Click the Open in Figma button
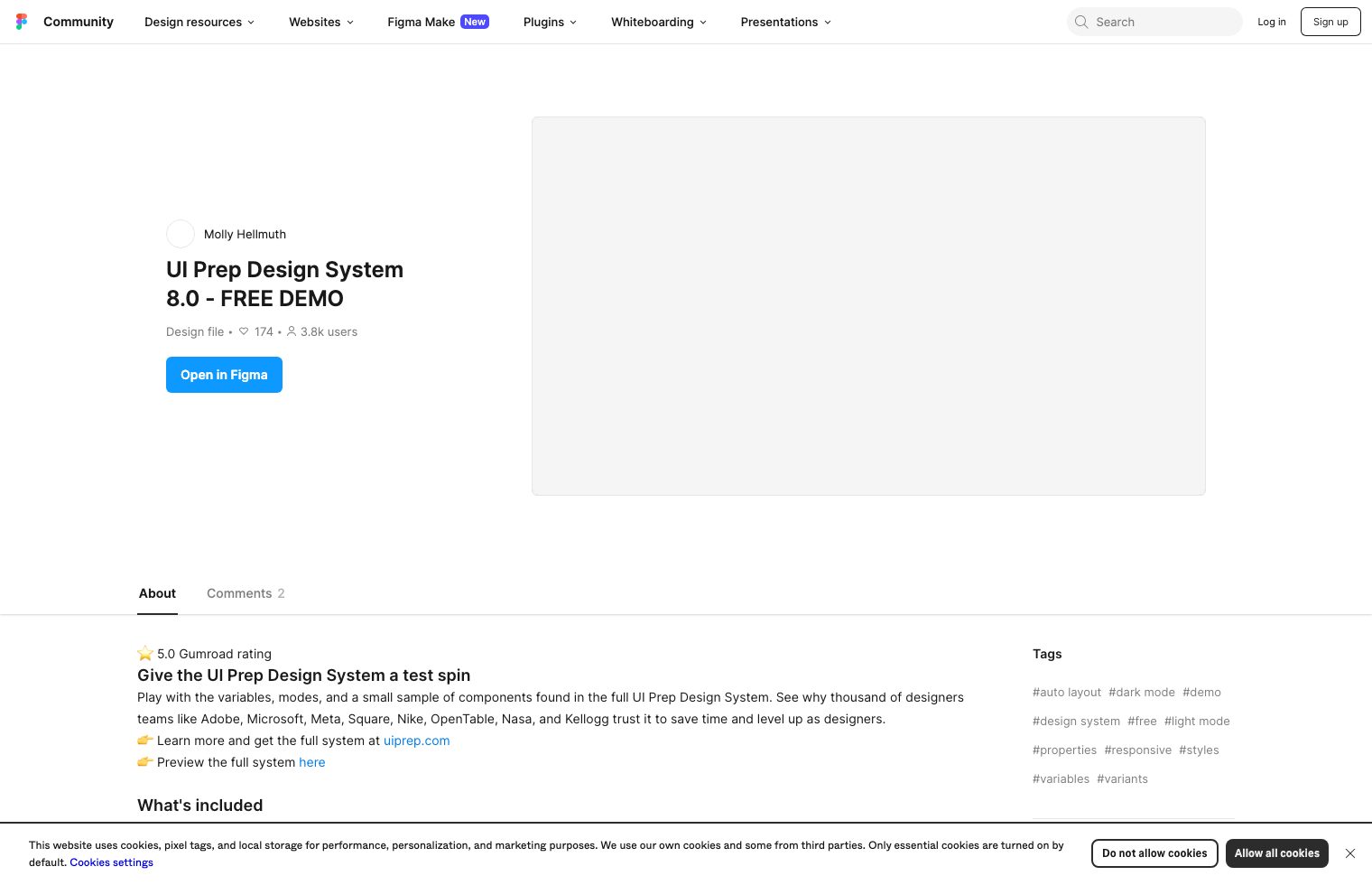This screenshot has width=1372, height=885. tap(224, 374)
